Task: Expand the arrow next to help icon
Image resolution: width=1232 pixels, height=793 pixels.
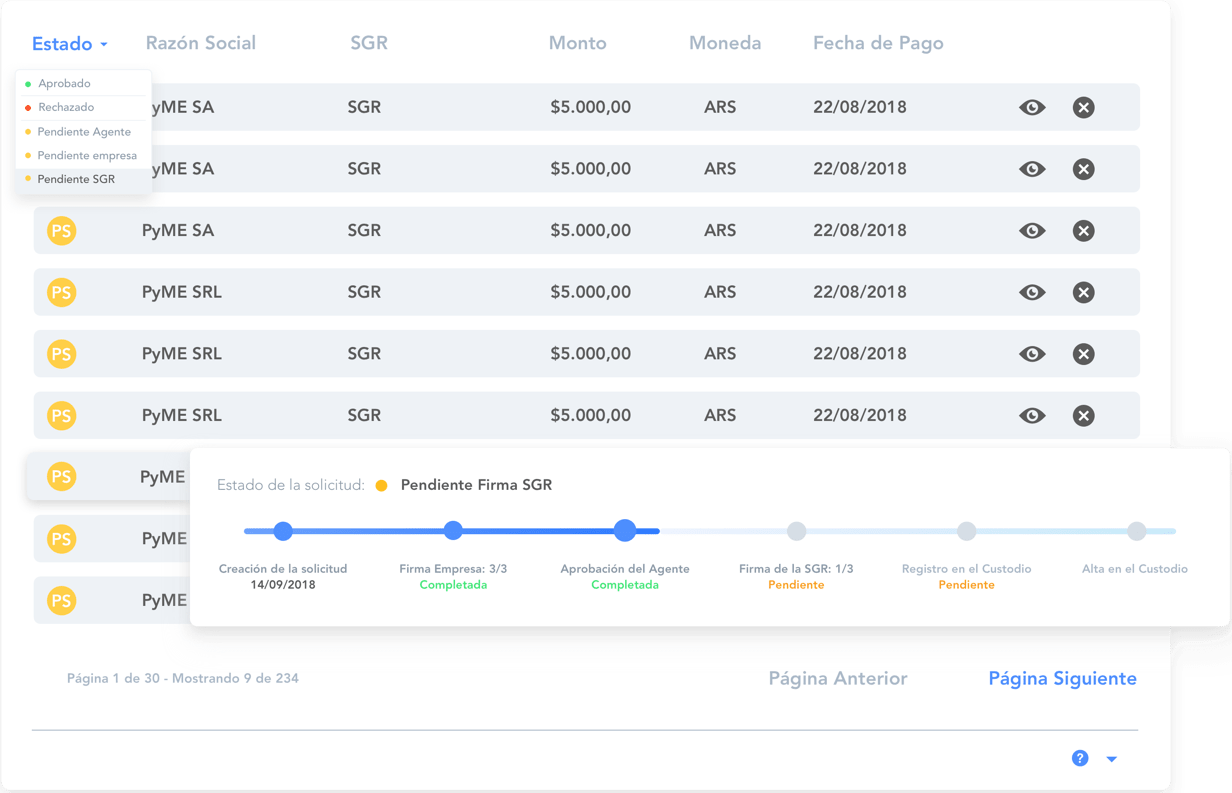Action: pos(1111,759)
